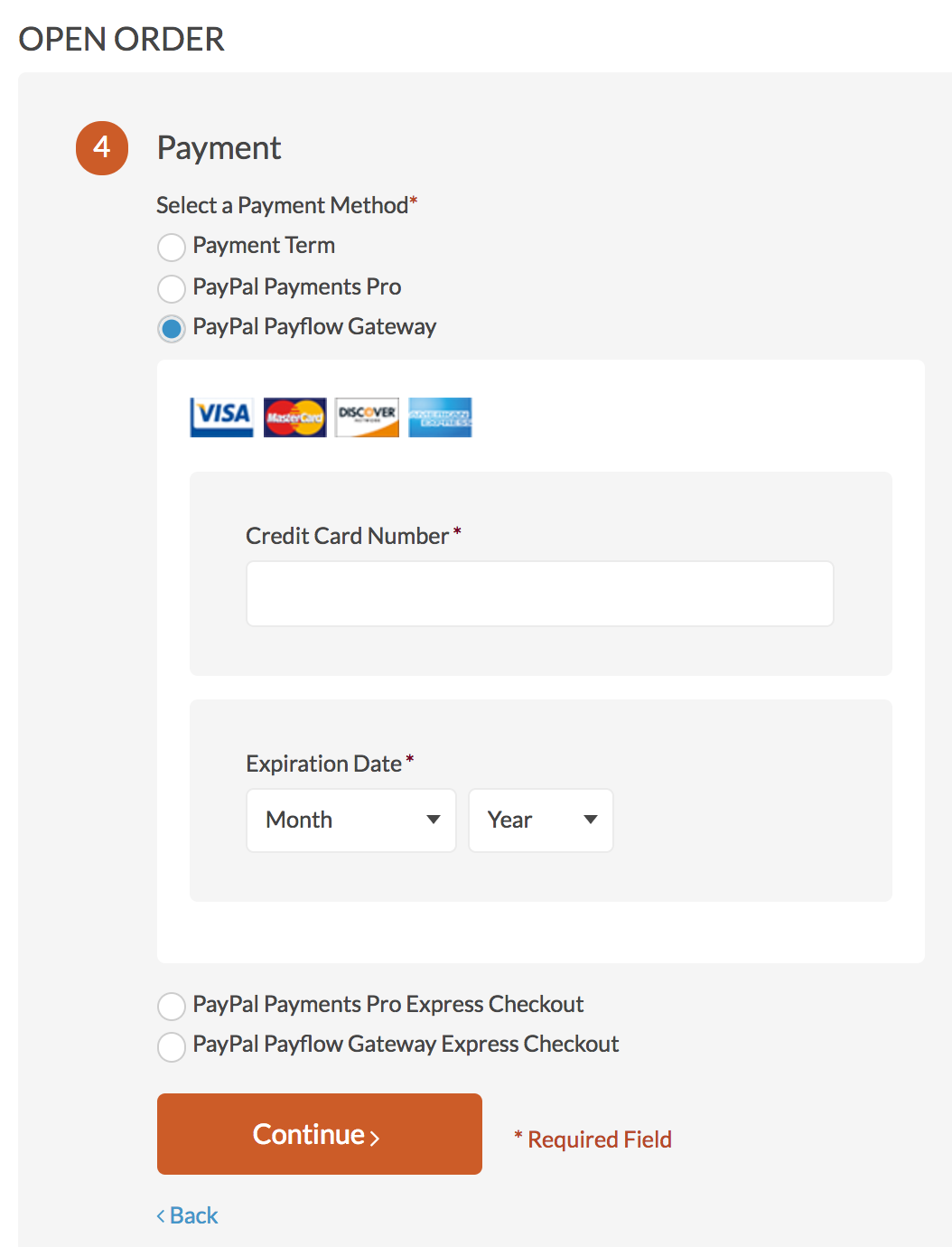Select PayPal Payflow Gateway radio button
This screenshot has width=952, height=1247.
click(172, 328)
